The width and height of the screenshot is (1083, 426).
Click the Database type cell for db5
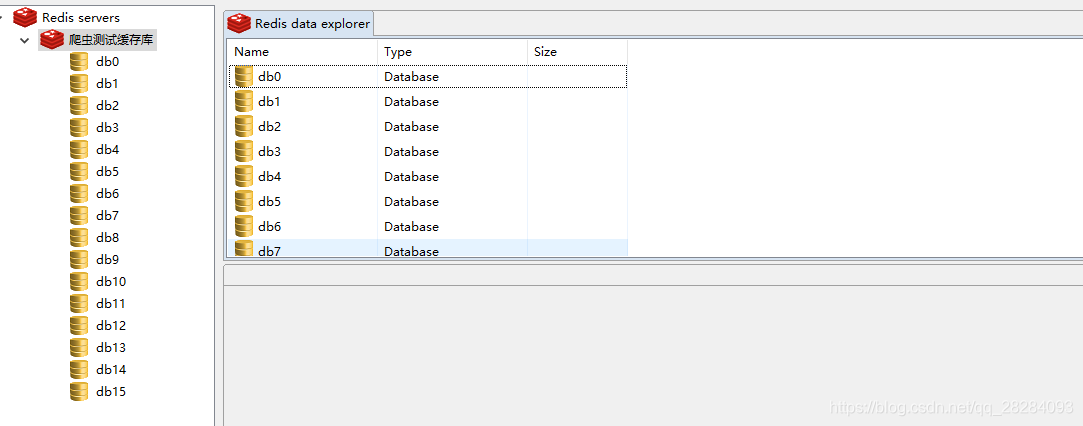click(412, 202)
